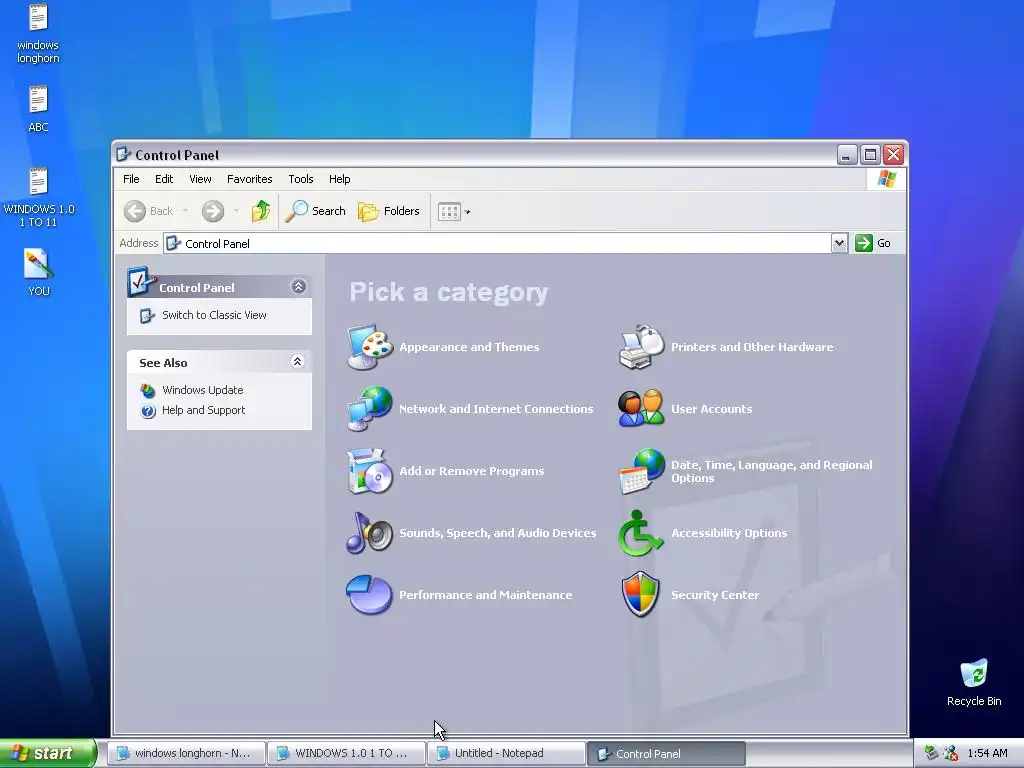Click the Accessibility Options link text
Image resolution: width=1024 pixels, height=768 pixels.
729,534
